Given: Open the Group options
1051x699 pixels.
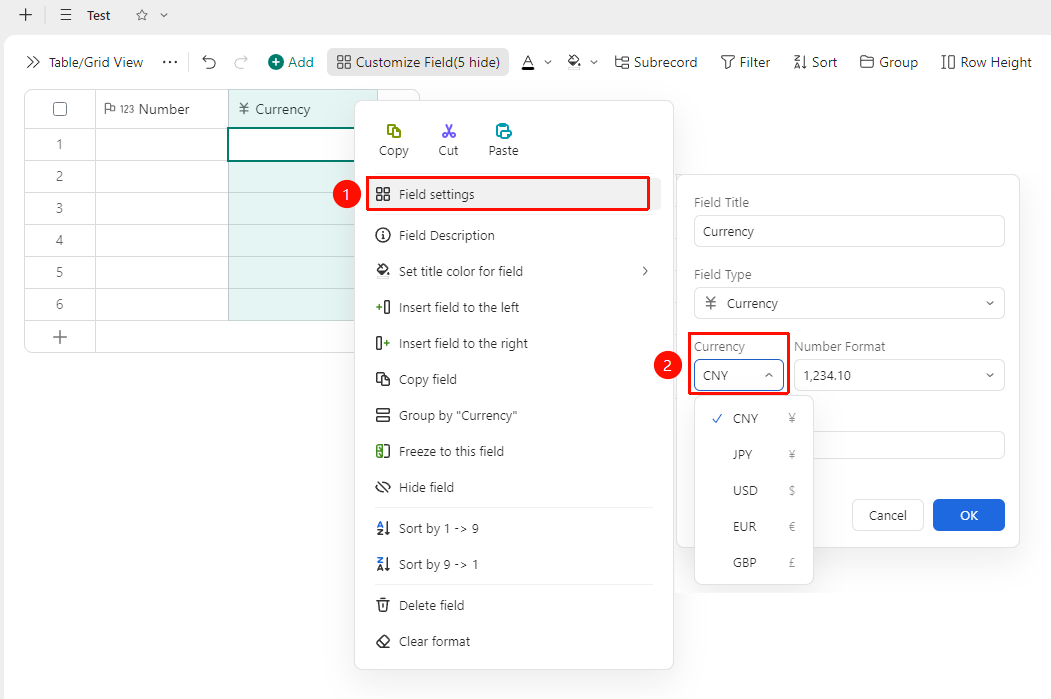Looking at the screenshot, I should [x=889, y=62].
